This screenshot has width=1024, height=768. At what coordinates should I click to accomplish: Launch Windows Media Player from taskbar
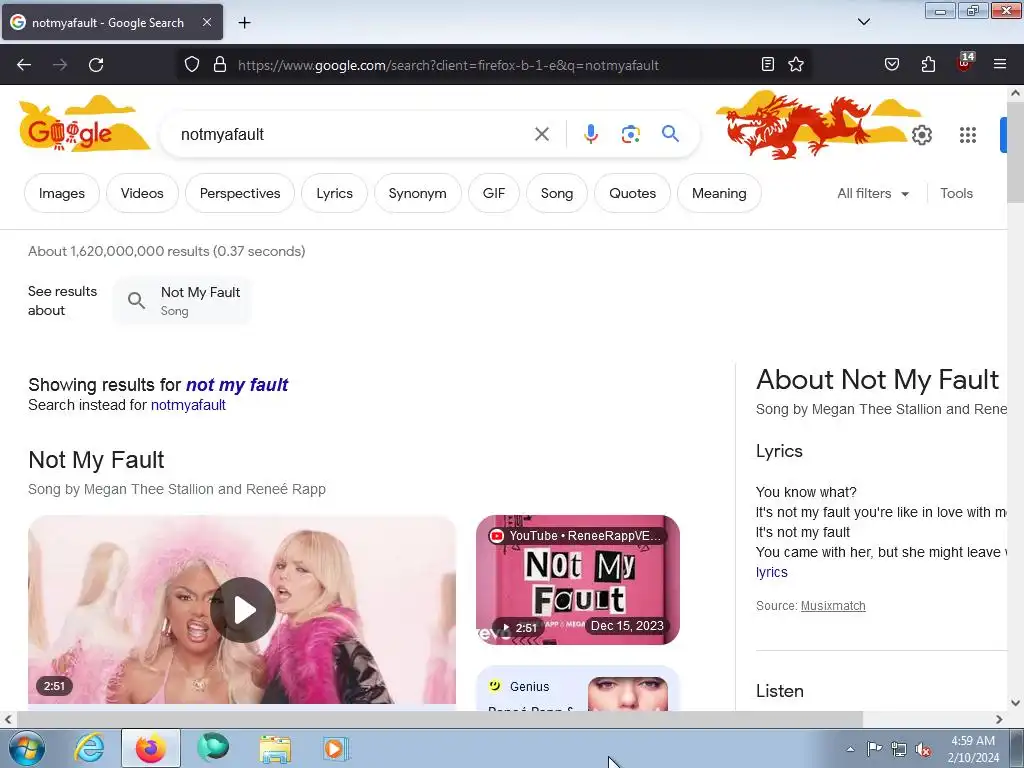tap(336, 748)
